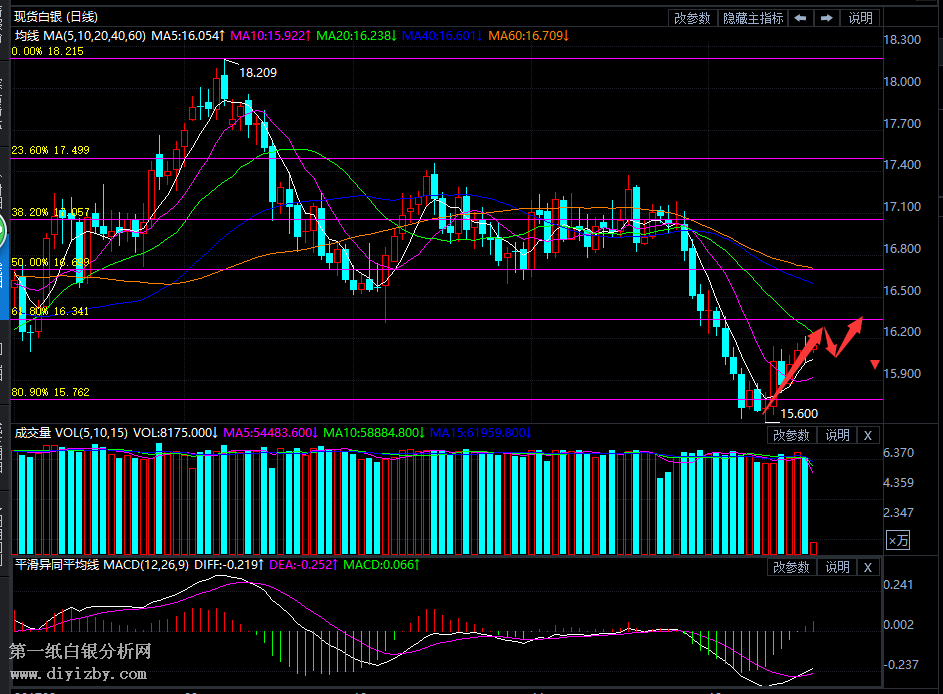943x694 pixels.
Task: Click 说明 in the main chart header
Action: [860, 18]
